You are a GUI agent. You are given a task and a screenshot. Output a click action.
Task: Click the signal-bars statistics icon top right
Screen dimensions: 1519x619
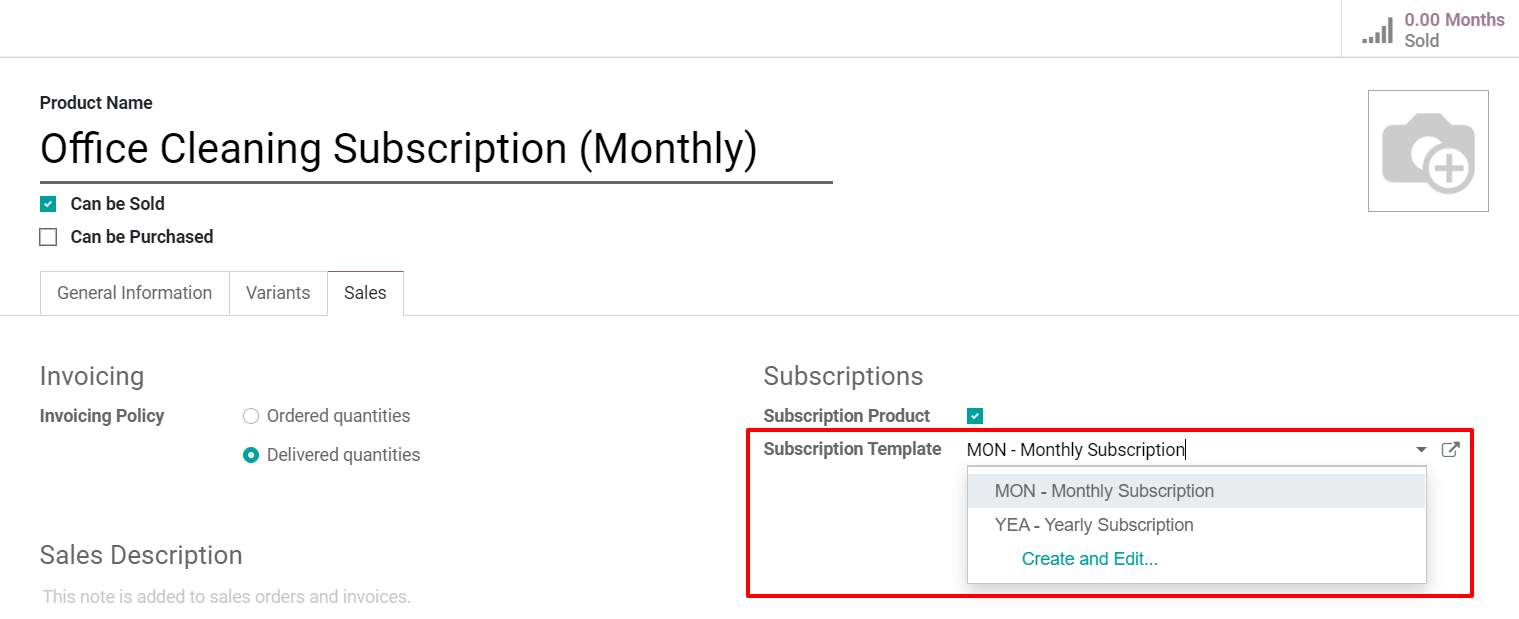pyautogui.click(x=1377, y=31)
